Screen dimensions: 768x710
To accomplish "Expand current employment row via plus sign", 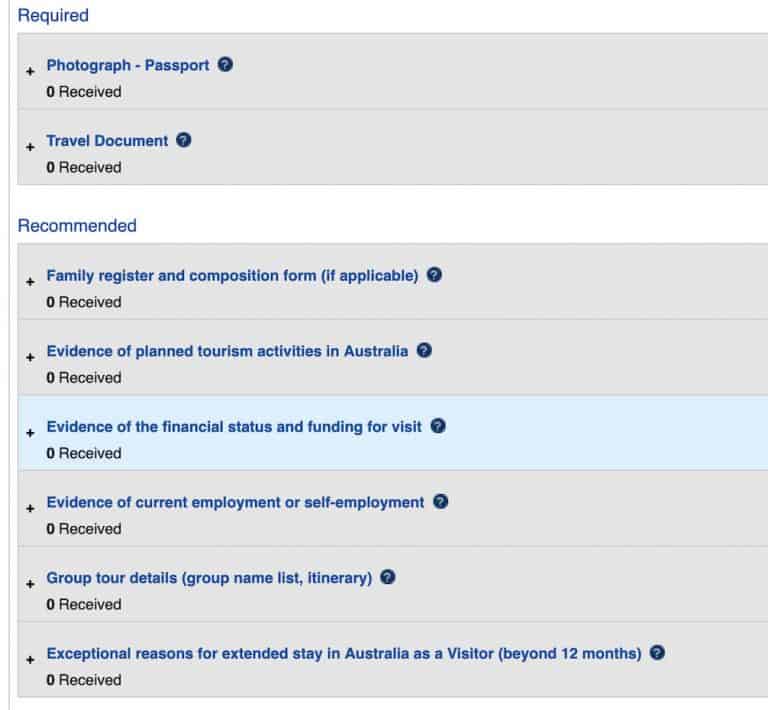I will click(30, 508).
